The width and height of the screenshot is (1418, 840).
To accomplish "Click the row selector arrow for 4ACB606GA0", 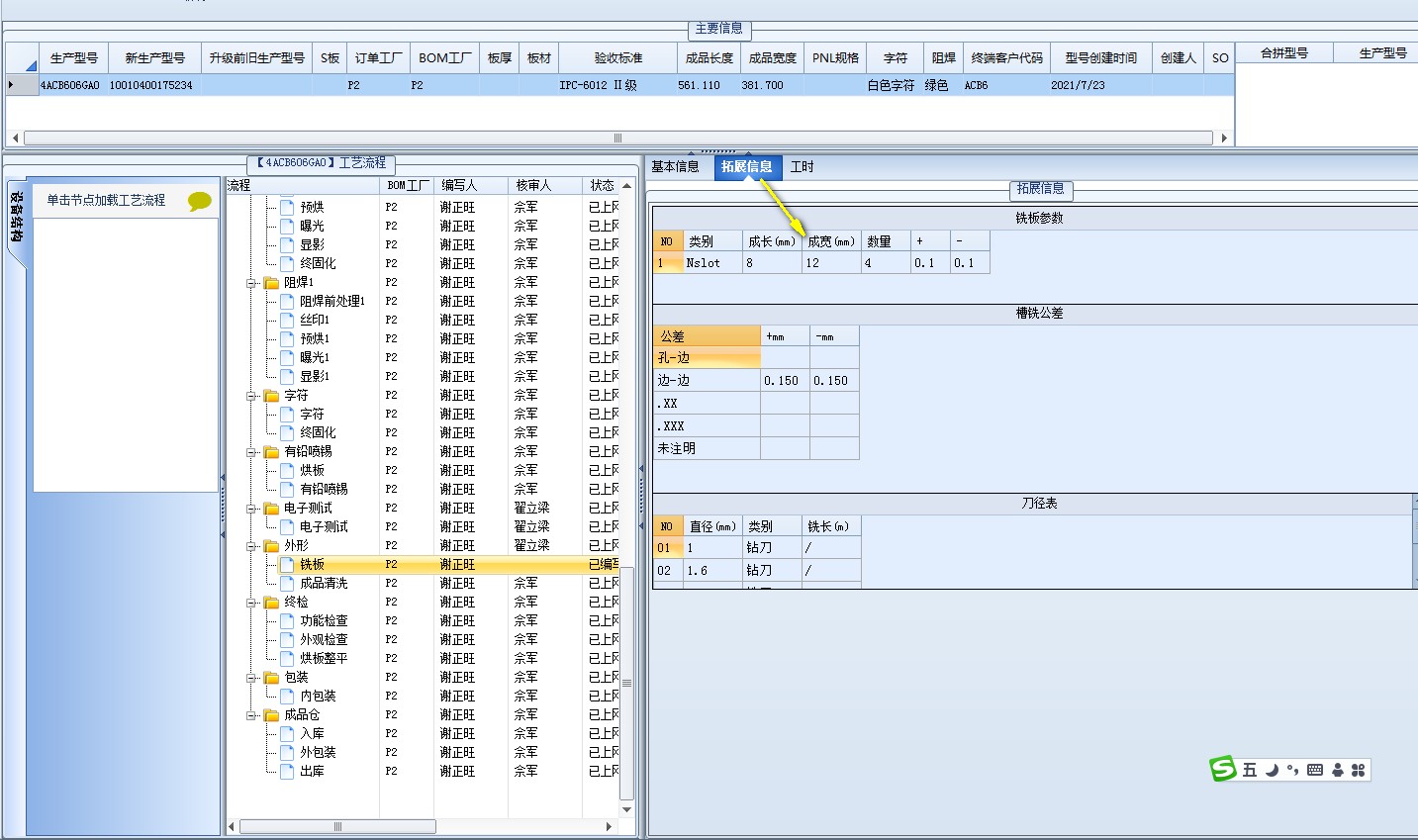I will point(11,85).
